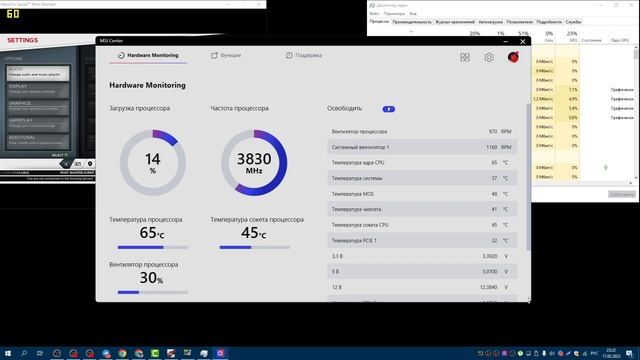Click the Снять задачу button in Task Manager
Image resolution: width=640 pixels, height=360 pixels.
coord(622,194)
